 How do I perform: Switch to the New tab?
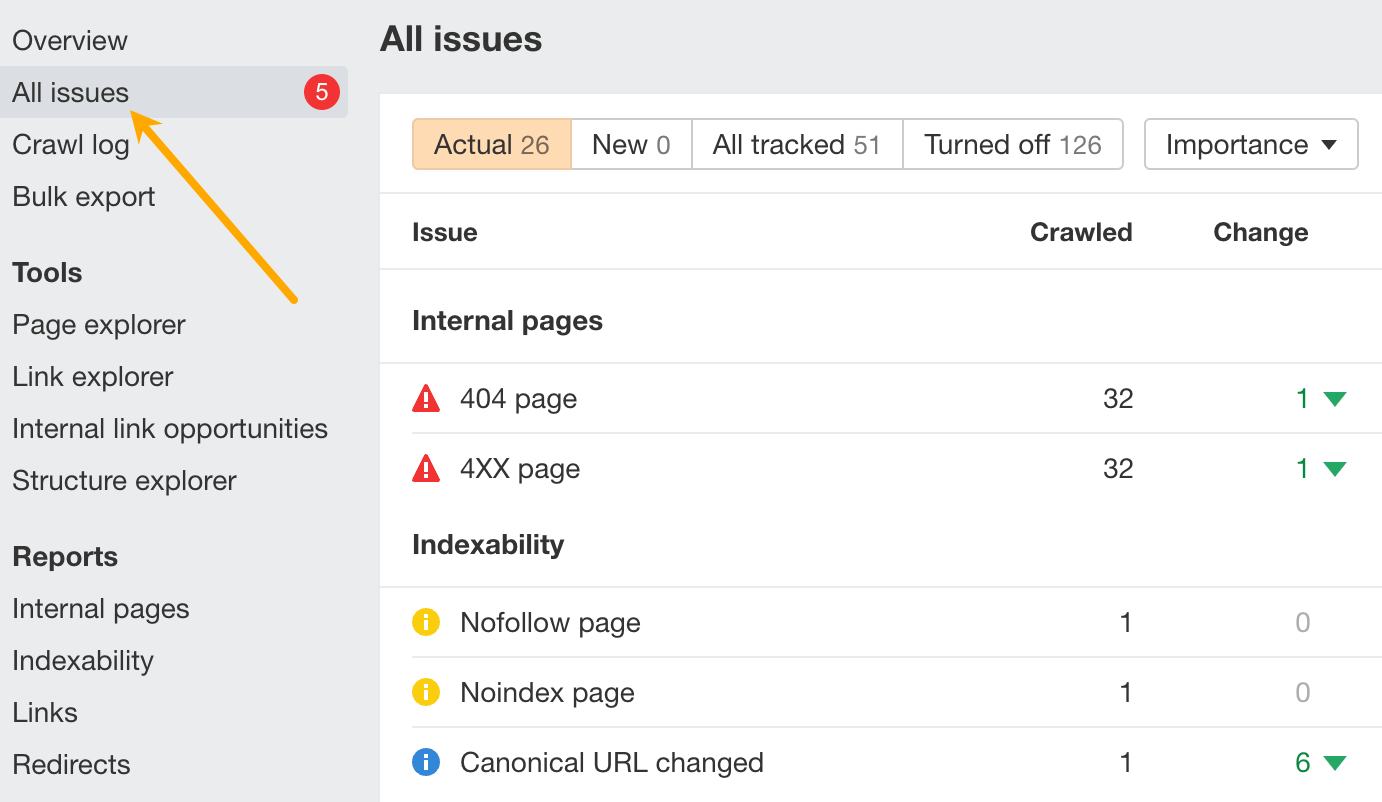tap(630, 144)
